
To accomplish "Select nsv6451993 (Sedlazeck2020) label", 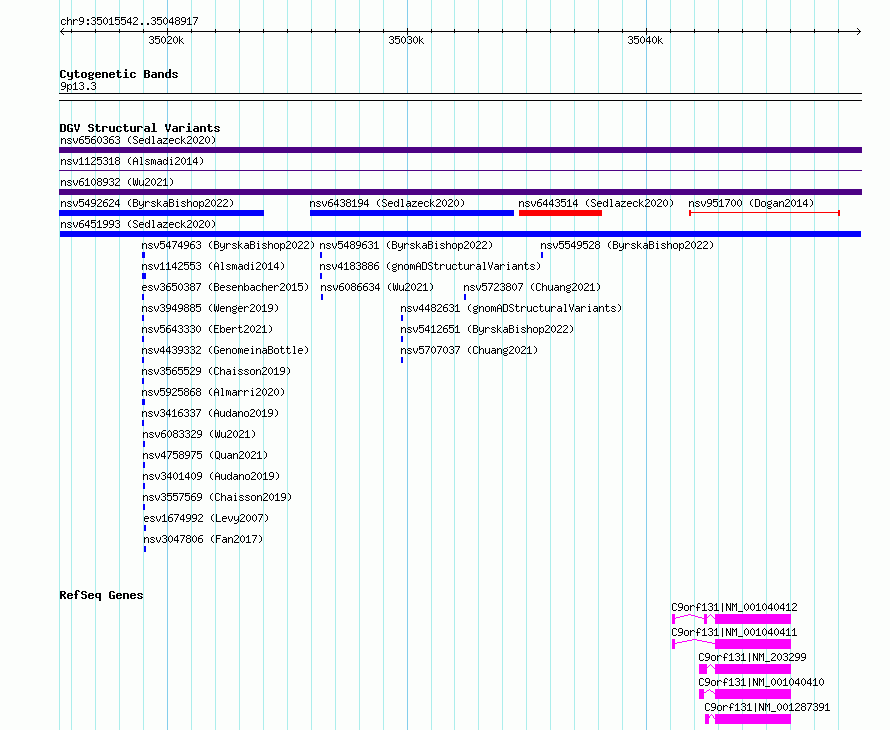I will [x=138, y=224].
